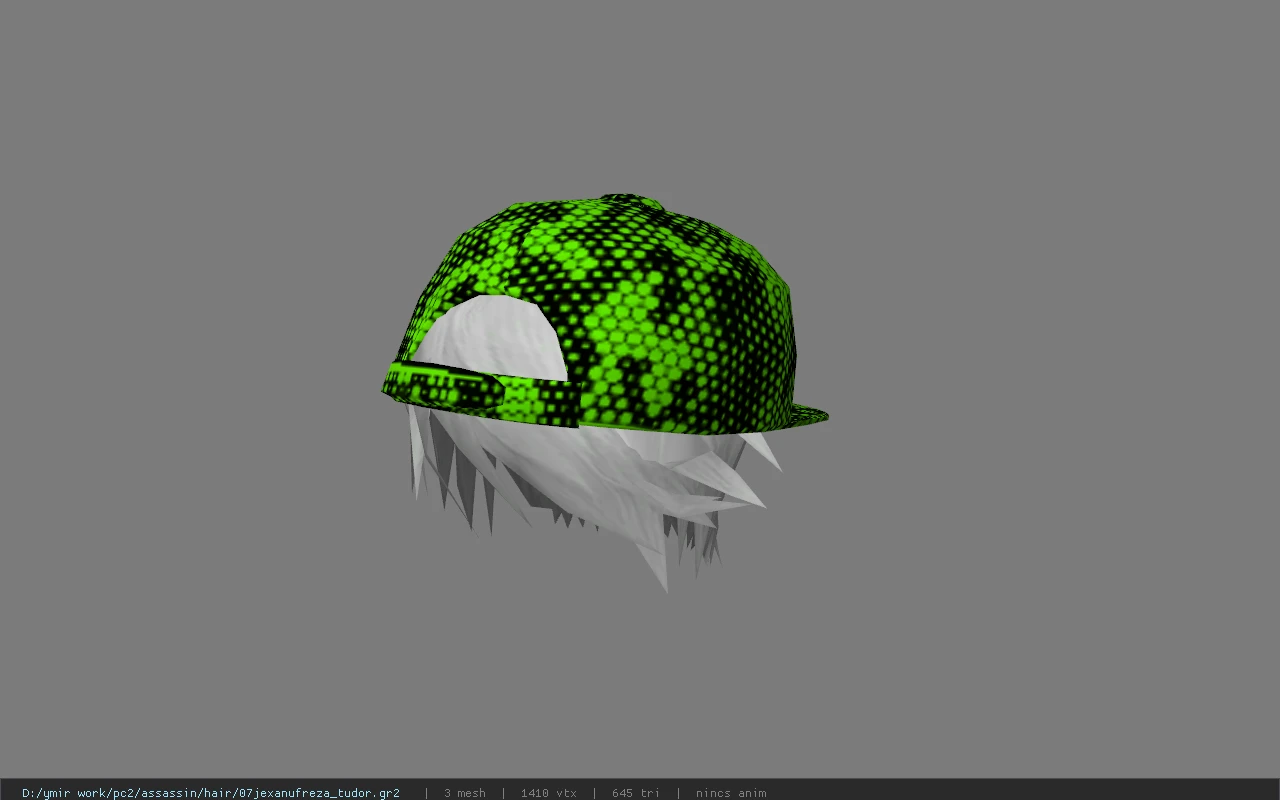Click the file path ending in 07jexanufreza_tudor.gr2
The height and width of the screenshot is (800, 1280).
[x=211, y=793]
